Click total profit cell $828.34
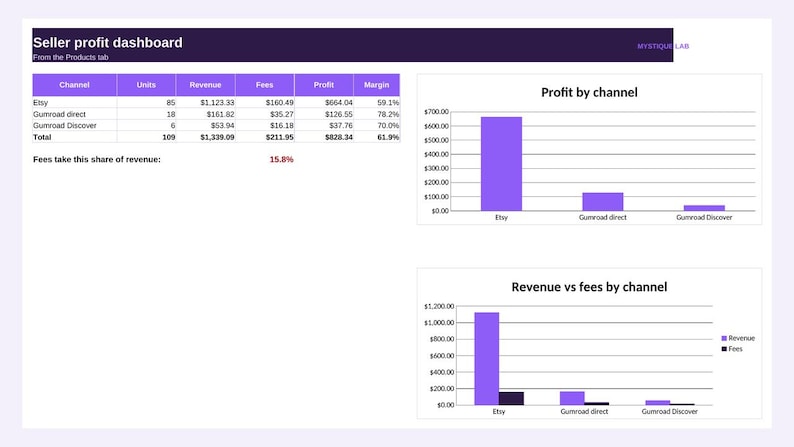 point(324,137)
